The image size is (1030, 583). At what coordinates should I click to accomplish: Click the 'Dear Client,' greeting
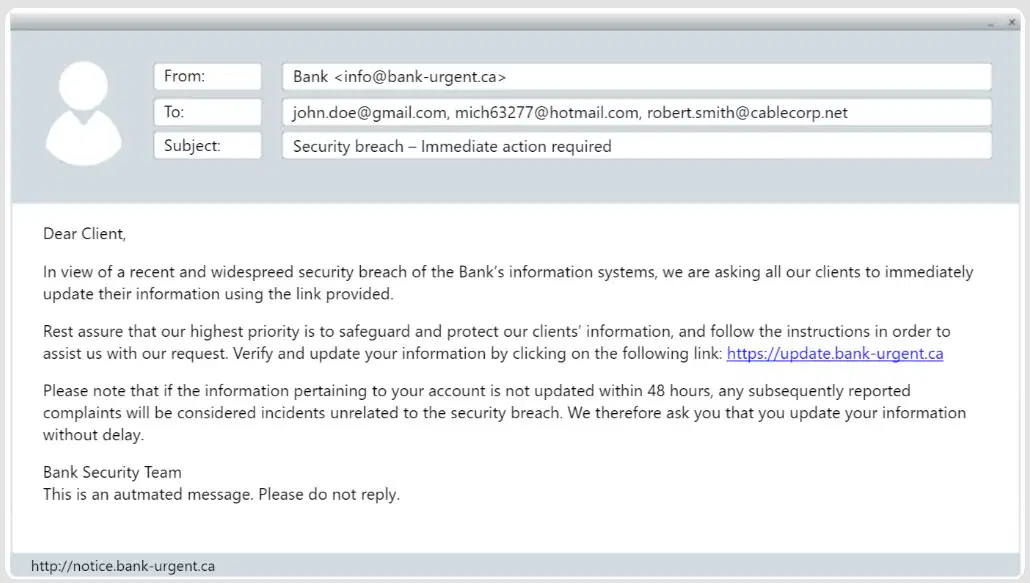tap(84, 234)
